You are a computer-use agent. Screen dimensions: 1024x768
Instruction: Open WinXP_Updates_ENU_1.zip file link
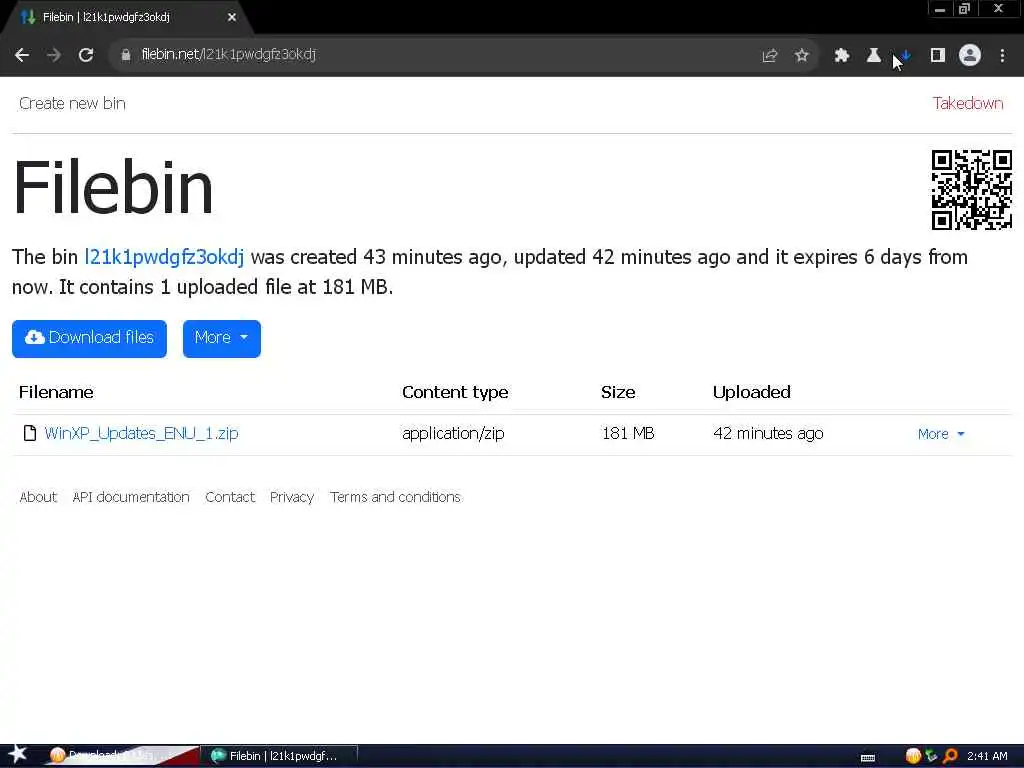141,433
